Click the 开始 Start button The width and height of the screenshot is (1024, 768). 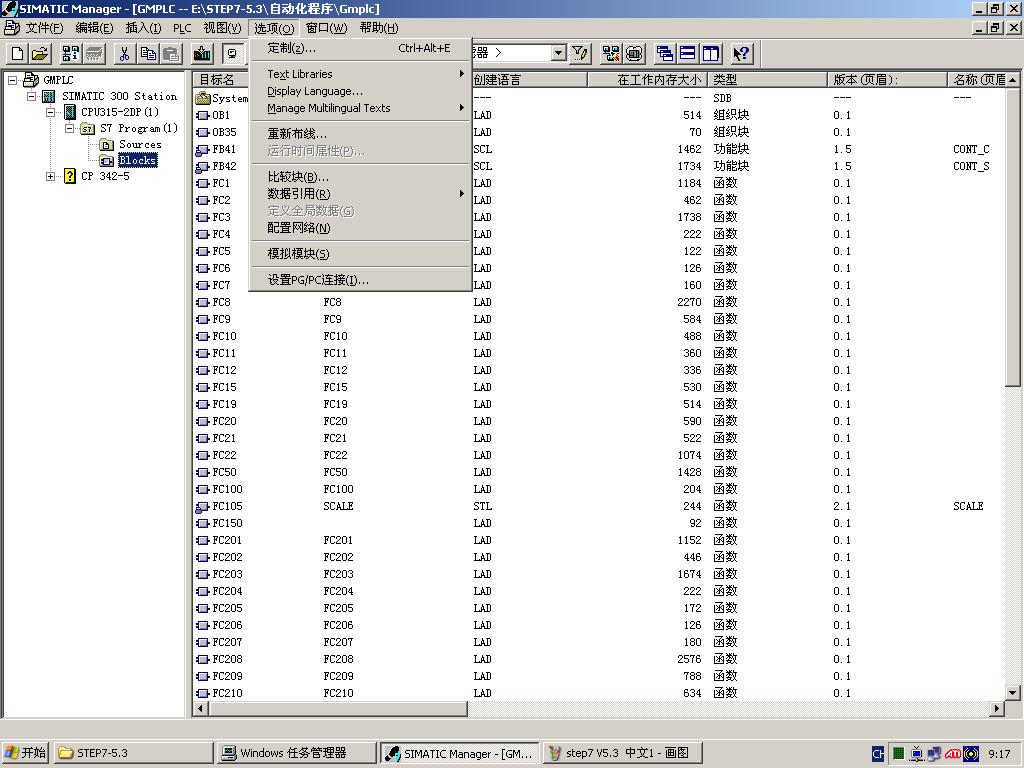(x=25, y=753)
